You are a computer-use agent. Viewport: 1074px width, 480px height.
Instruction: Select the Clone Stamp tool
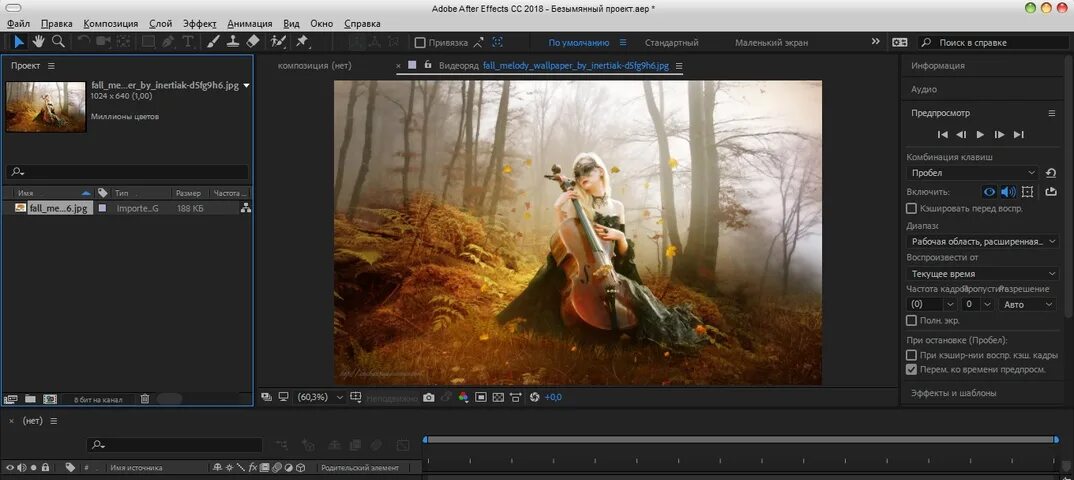pyautogui.click(x=233, y=41)
